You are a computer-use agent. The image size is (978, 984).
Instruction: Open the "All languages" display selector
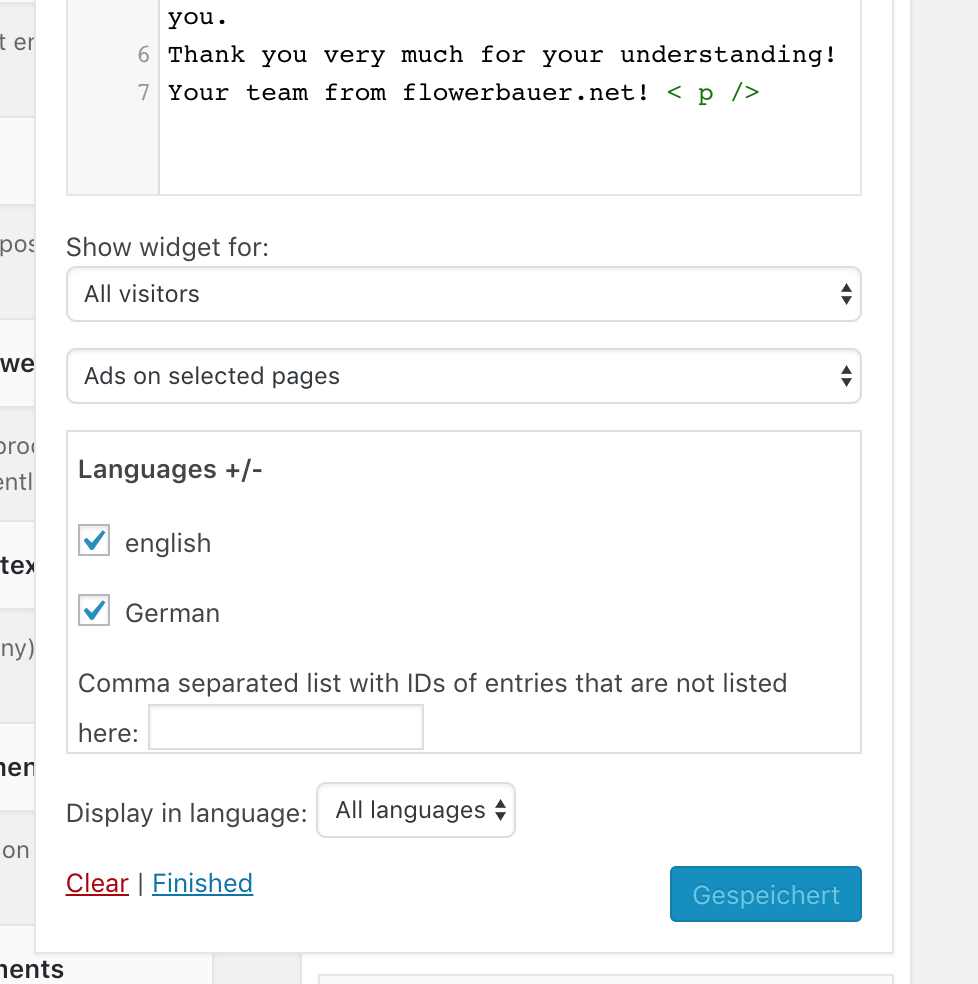[x=416, y=810]
